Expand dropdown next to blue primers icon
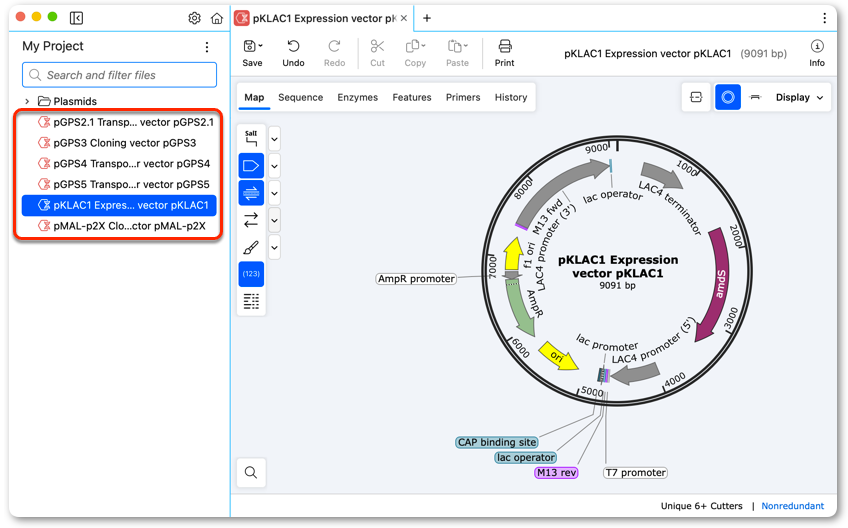The height and width of the screenshot is (528, 848). coord(274,193)
